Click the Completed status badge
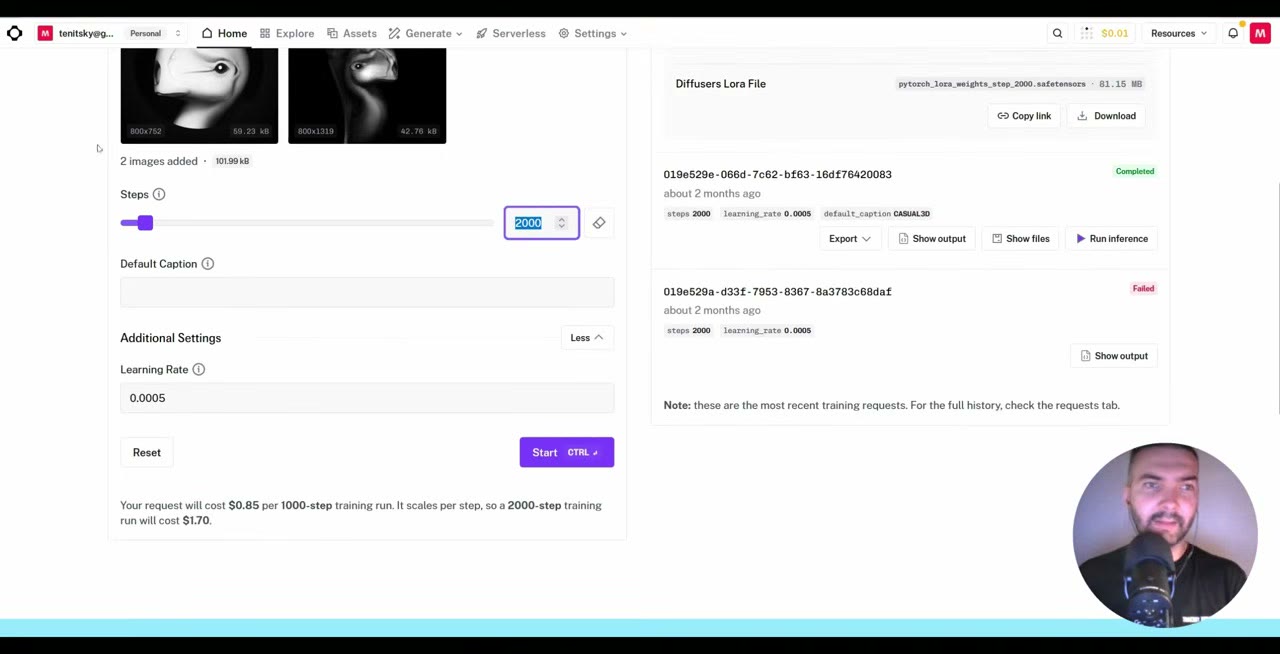The height and width of the screenshot is (654, 1280). [x=1135, y=172]
